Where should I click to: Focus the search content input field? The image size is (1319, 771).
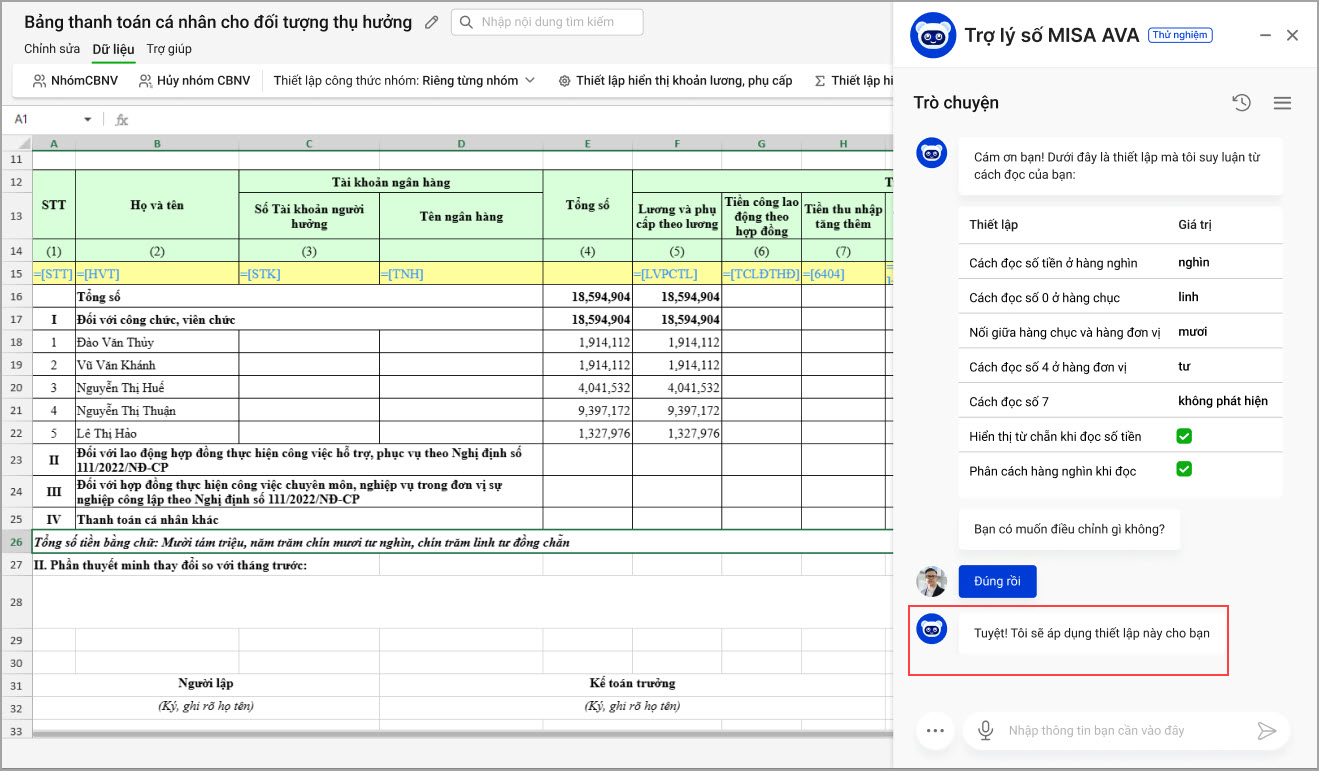(547, 21)
